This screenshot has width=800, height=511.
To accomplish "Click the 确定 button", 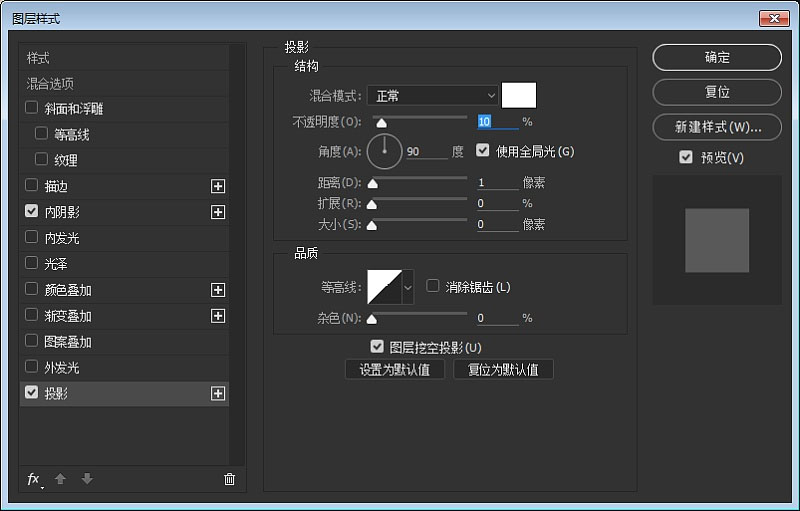I will point(717,58).
